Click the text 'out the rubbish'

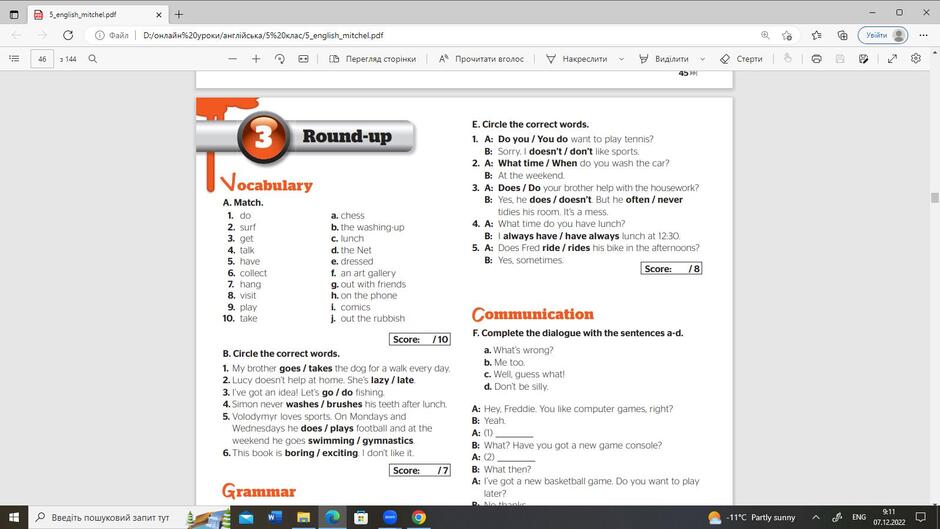click(x=372, y=318)
